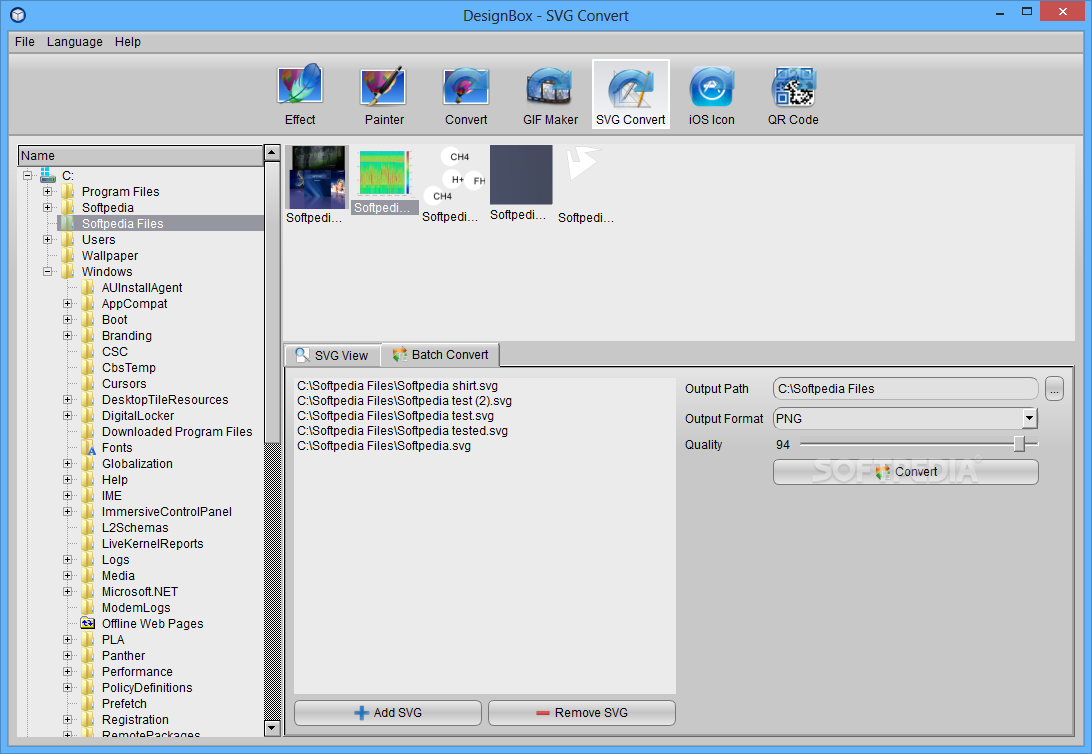This screenshot has height=754, width=1092.
Task: Expand the Softpedia folder
Action: coord(47,207)
